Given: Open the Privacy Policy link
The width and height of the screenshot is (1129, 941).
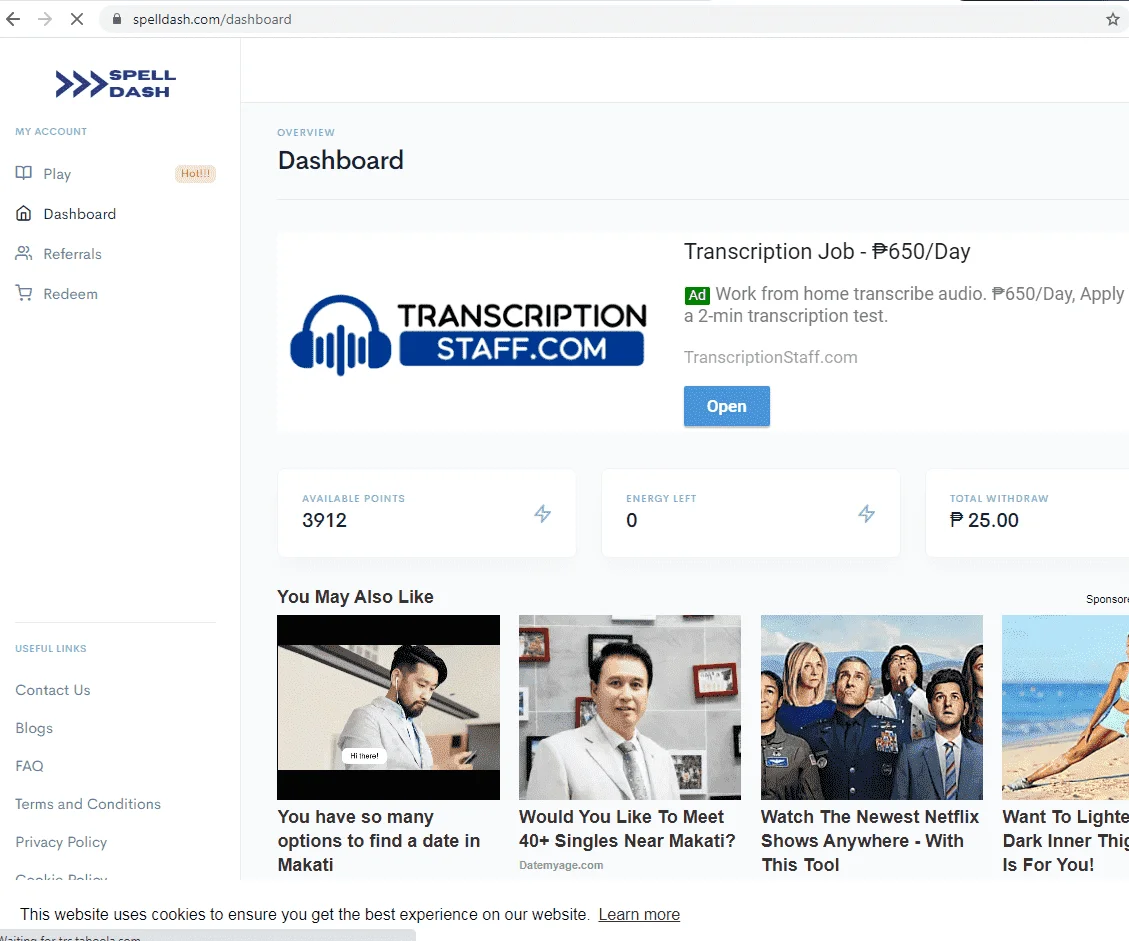Looking at the screenshot, I should [61, 842].
